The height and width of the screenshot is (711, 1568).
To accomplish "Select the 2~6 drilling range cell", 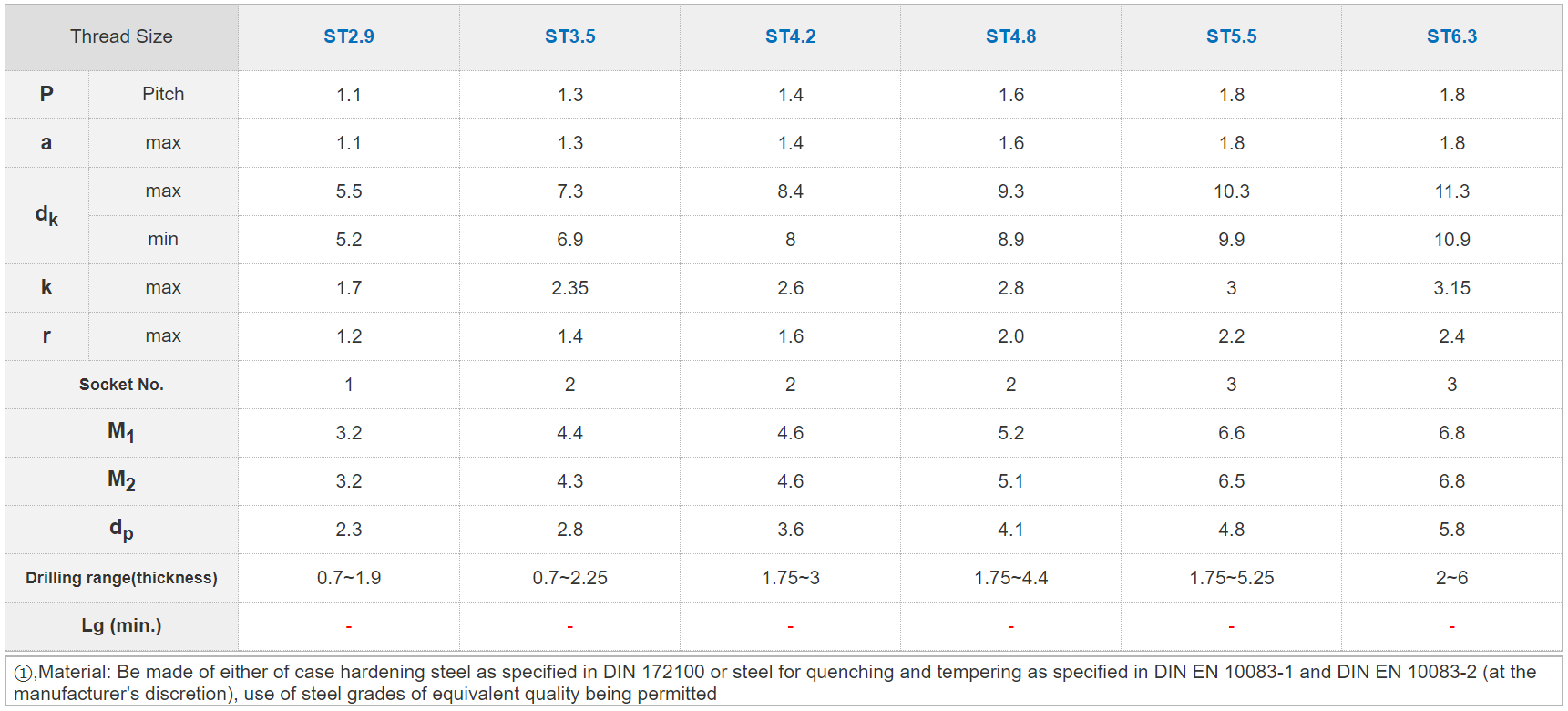I will (x=1452, y=578).
